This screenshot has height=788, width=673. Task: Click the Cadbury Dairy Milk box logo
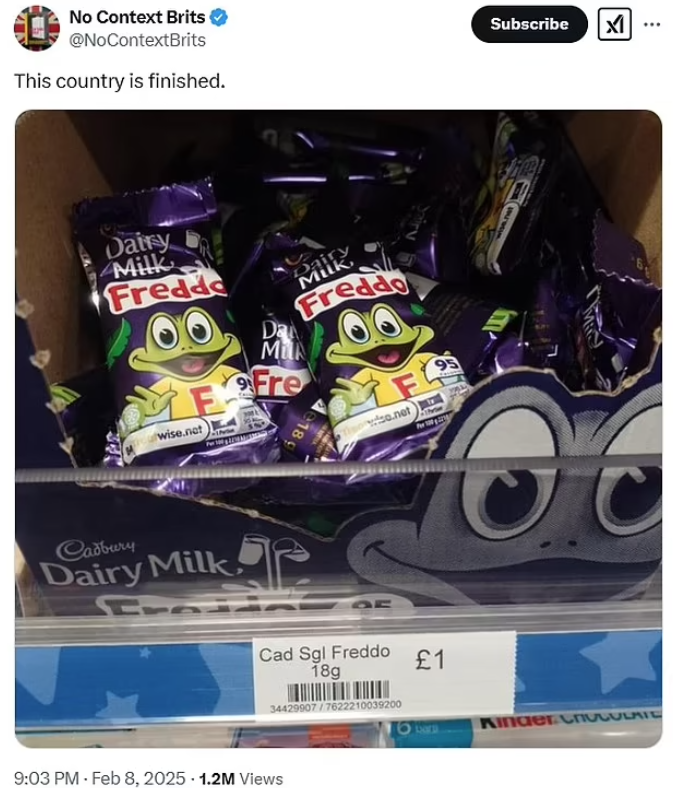pos(136,563)
